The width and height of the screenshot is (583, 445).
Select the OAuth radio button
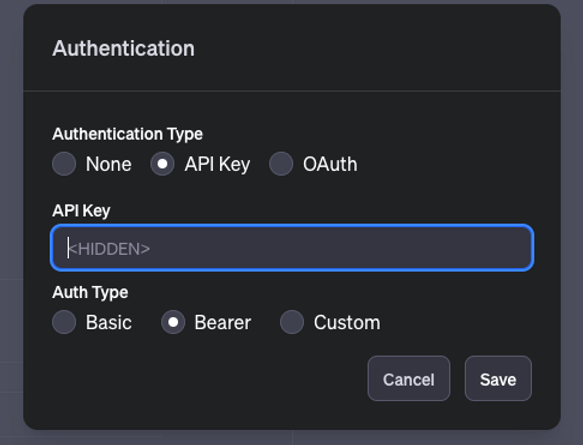point(281,164)
